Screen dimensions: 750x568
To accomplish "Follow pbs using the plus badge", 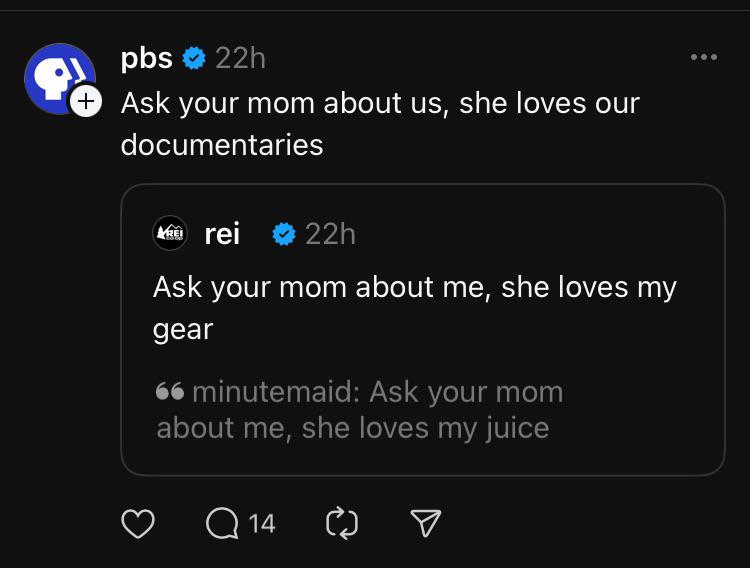I will (86, 100).
